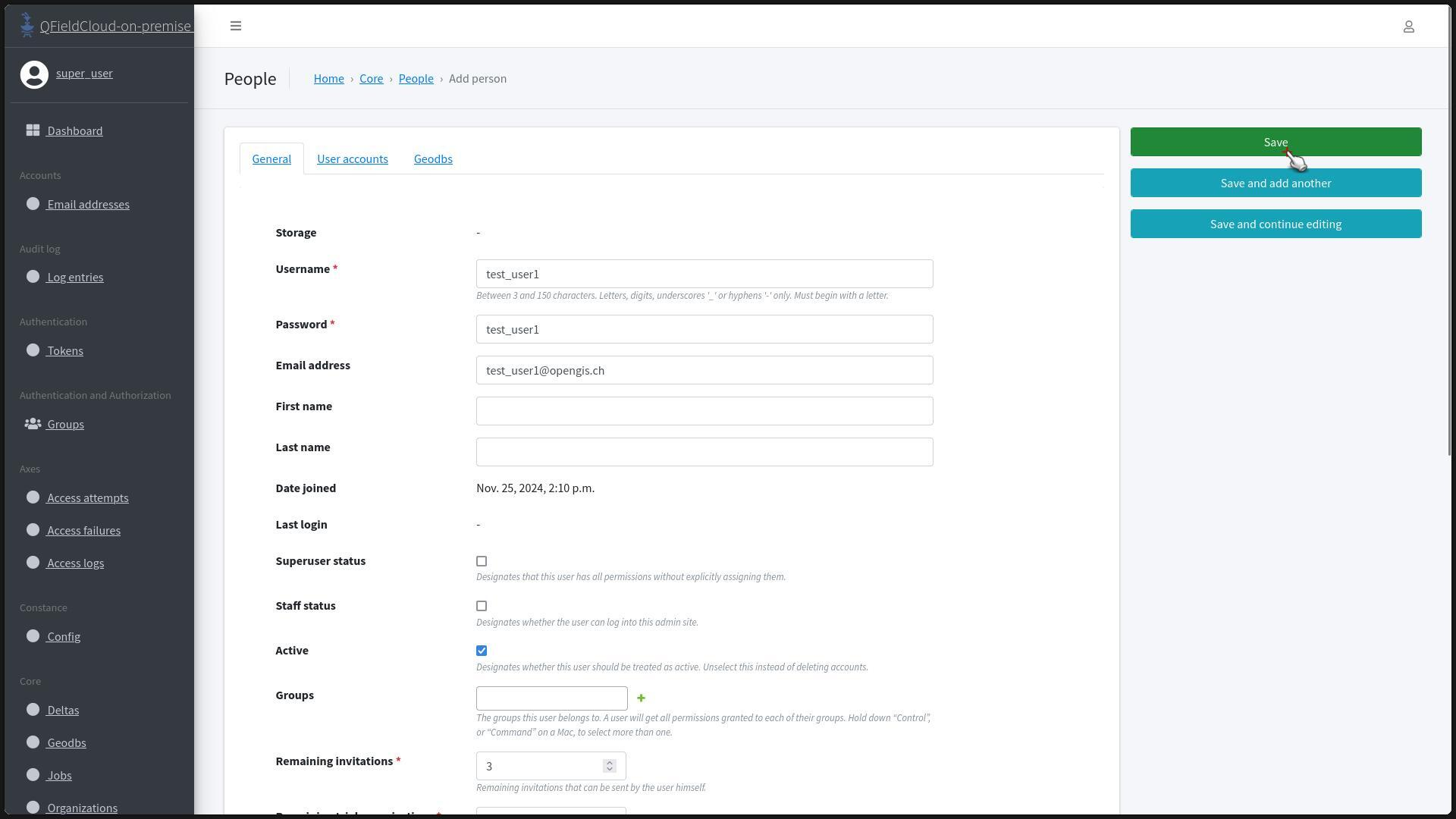Open the user profile icon in top-right

coord(1408,27)
